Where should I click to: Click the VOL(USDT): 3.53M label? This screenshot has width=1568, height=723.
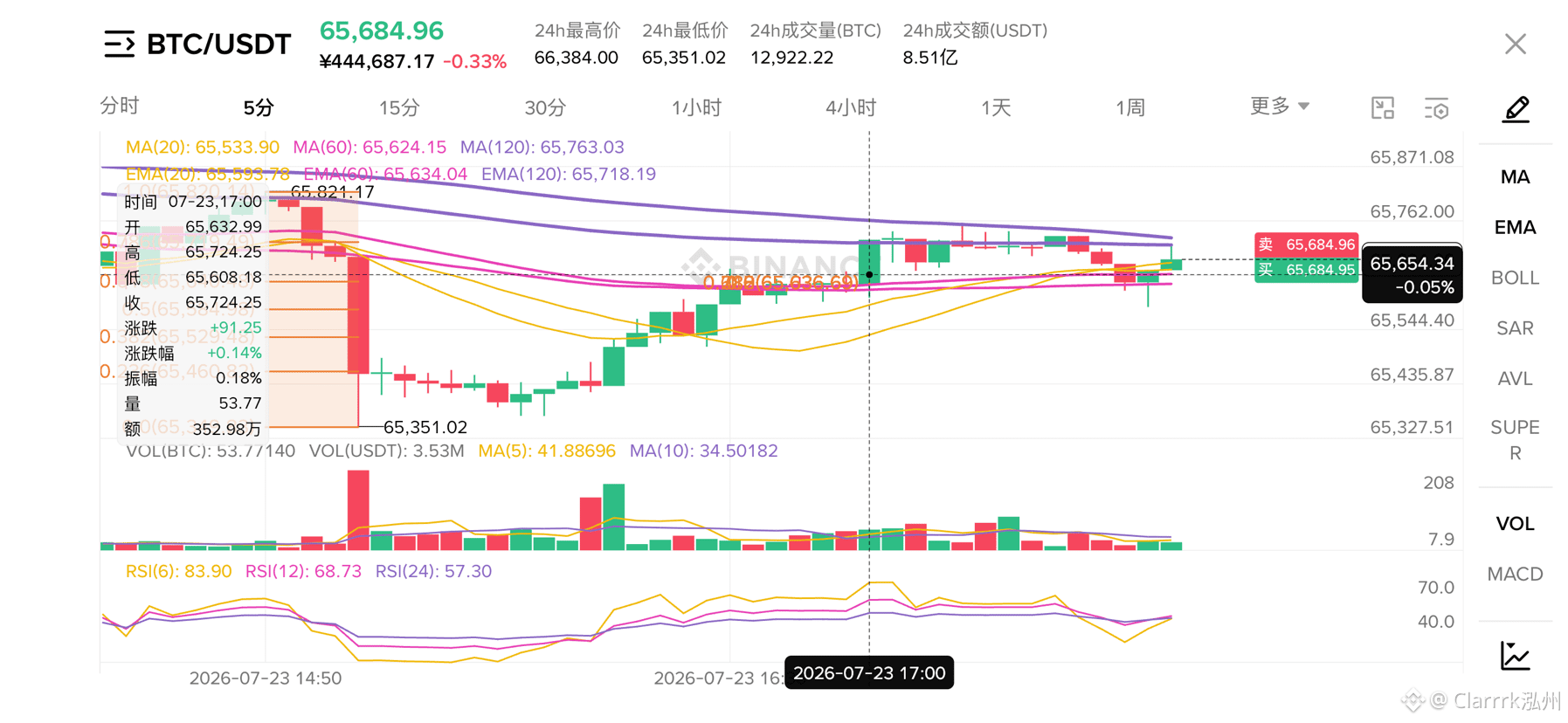point(387,451)
